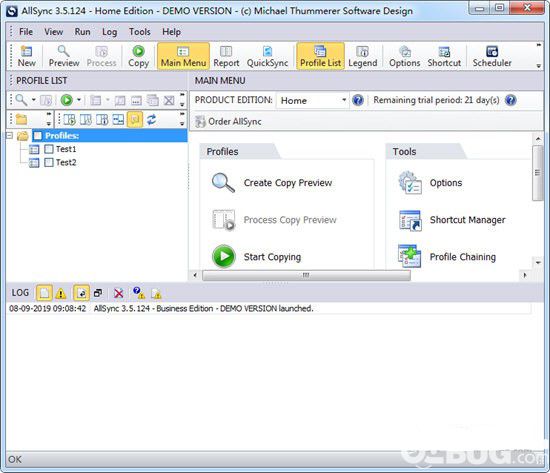The height and width of the screenshot is (473, 550).
Task: Check the Test1 profile checkbox
Action: (49, 149)
